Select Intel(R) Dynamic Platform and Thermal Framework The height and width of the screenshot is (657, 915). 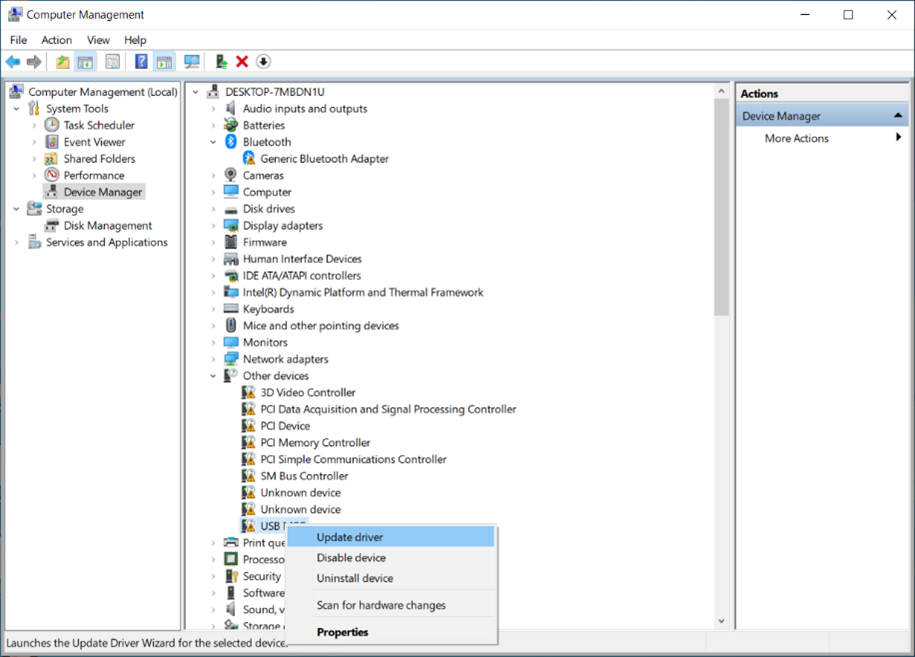[x=363, y=292]
